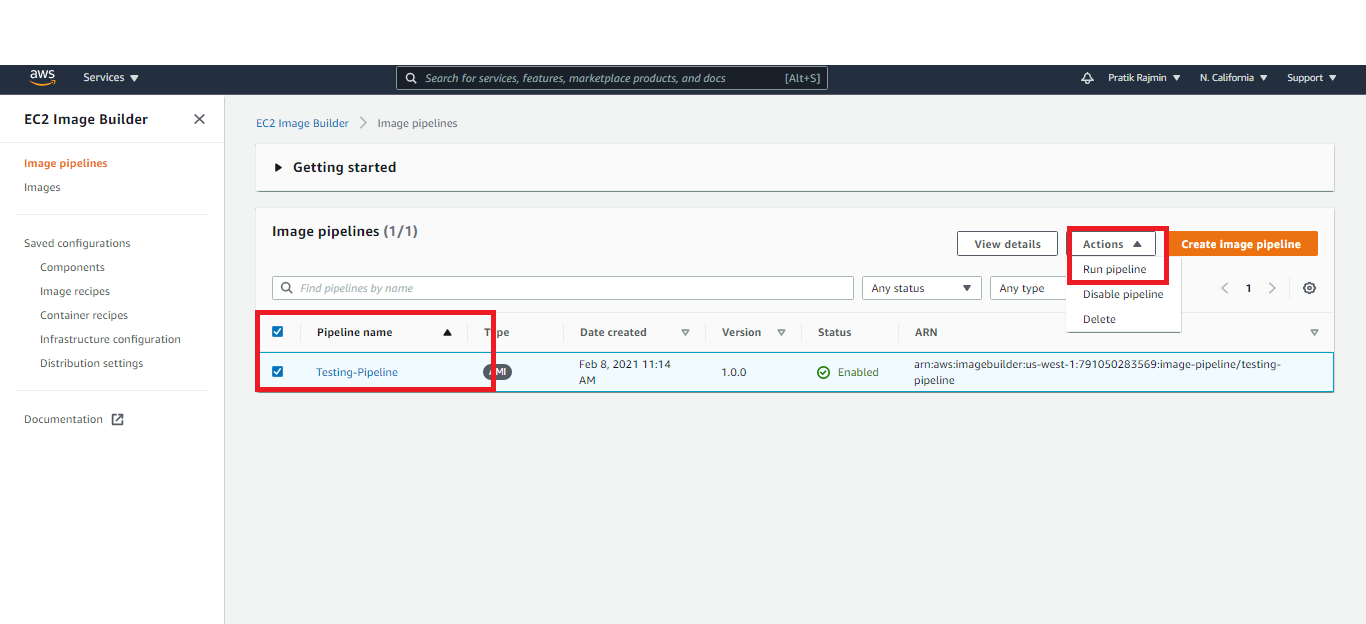Expand the Getting started section
The width and height of the screenshot is (1366, 624).
coord(335,167)
